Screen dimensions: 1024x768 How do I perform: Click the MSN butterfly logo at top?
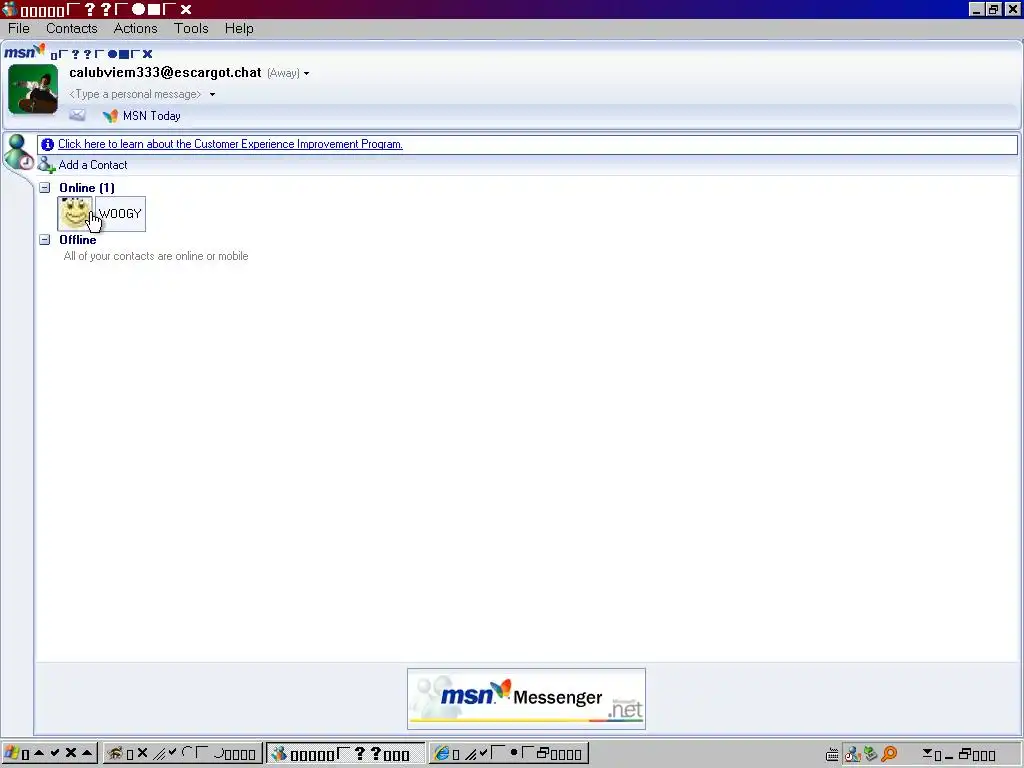[24, 52]
